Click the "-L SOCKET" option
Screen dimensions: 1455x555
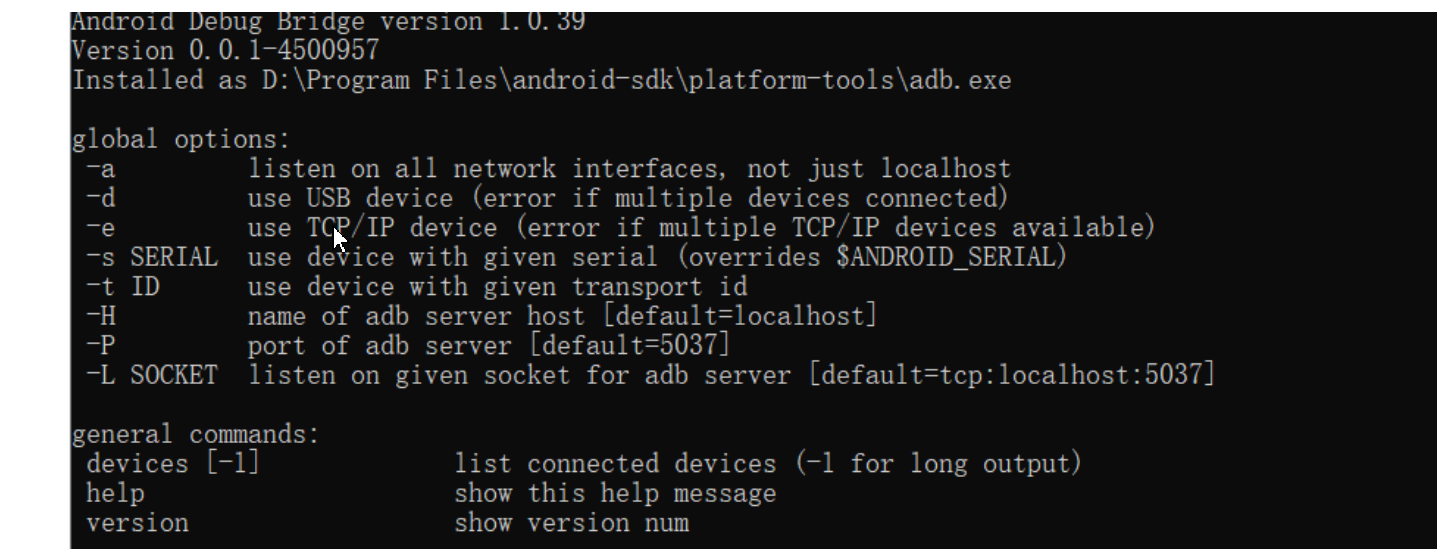[x=151, y=375]
